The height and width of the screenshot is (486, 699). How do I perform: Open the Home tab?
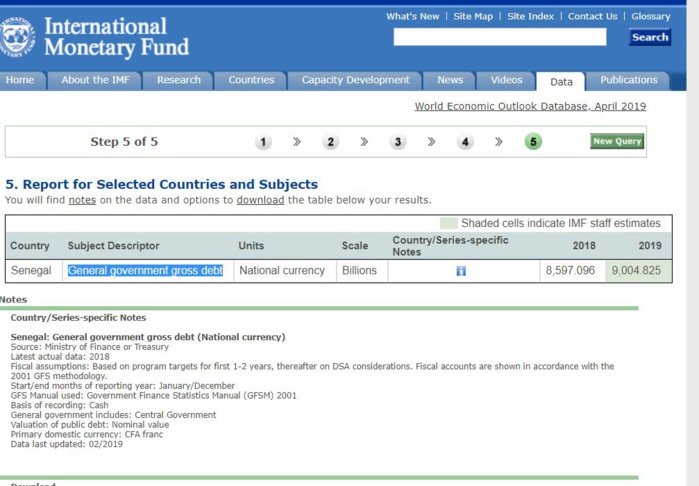[20, 80]
